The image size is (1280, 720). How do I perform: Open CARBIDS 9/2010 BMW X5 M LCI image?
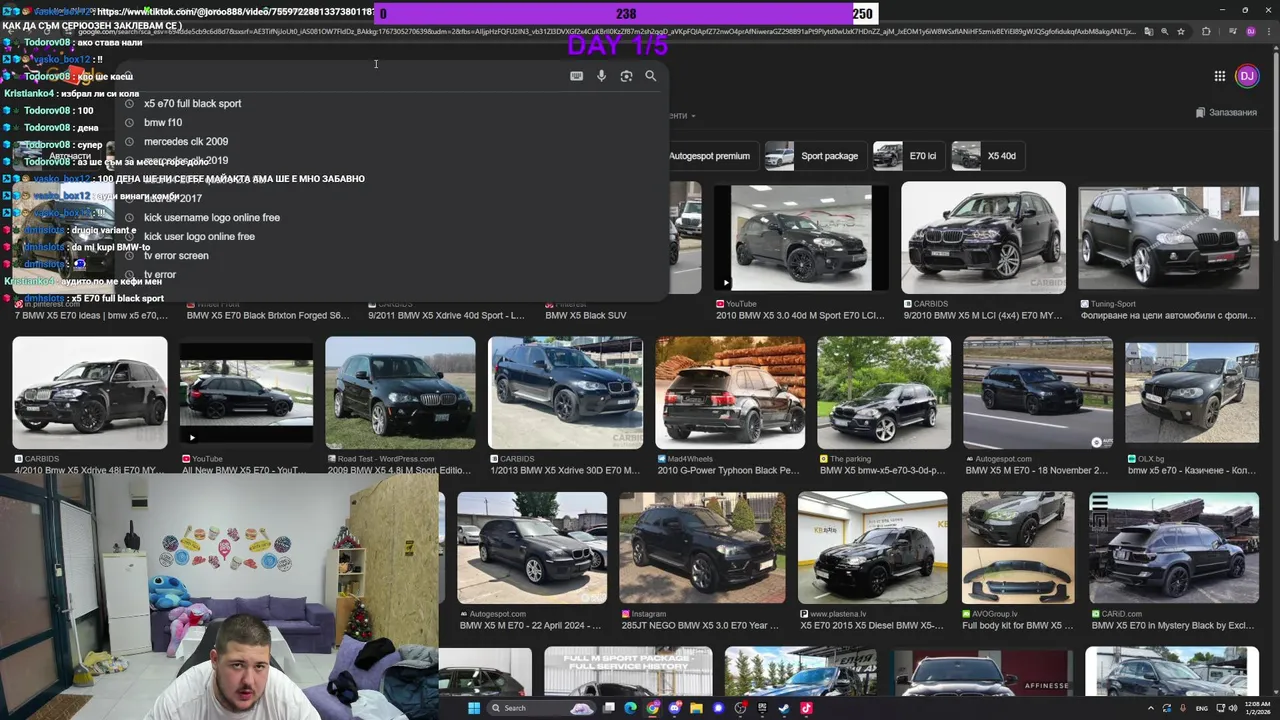(x=983, y=237)
